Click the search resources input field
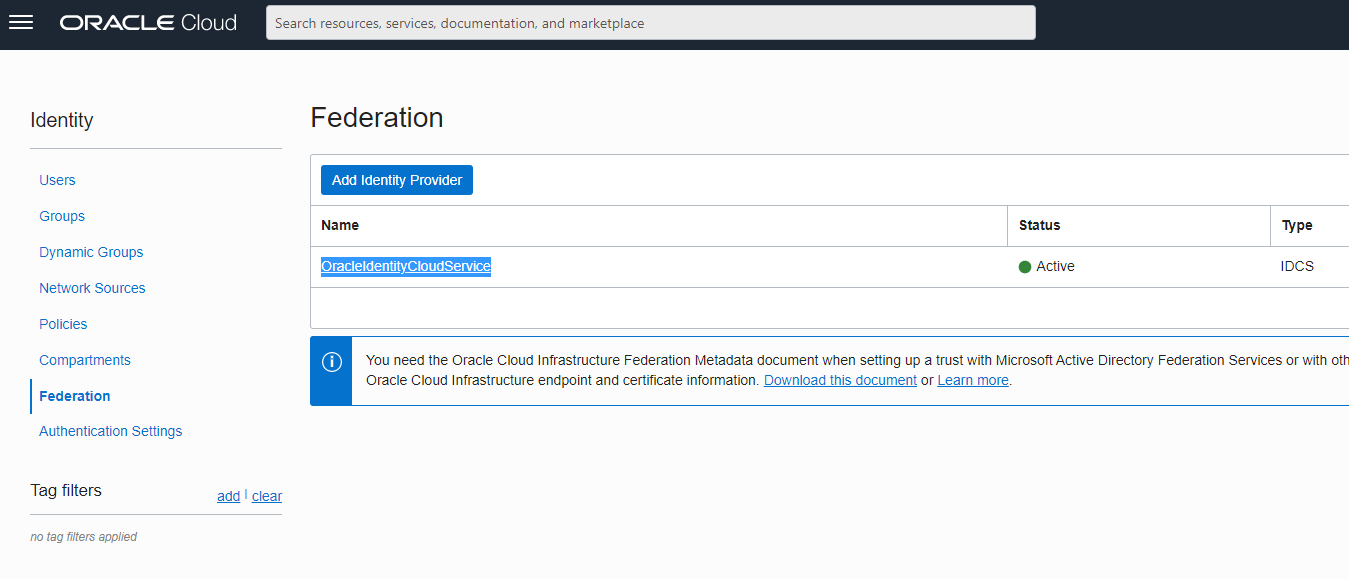The width and height of the screenshot is (1349, 579). tap(650, 23)
